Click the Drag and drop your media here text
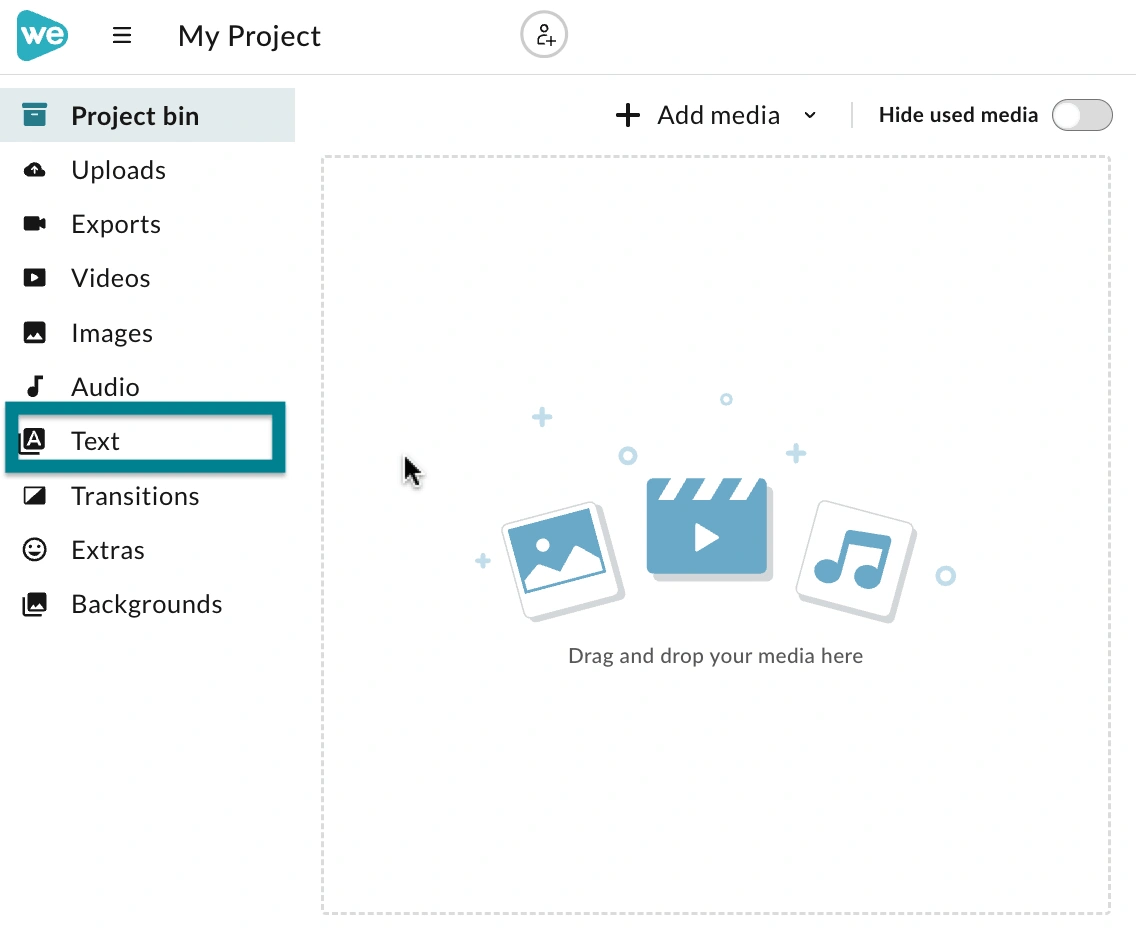This screenshot has height=928, width=1136. point(715,656)
